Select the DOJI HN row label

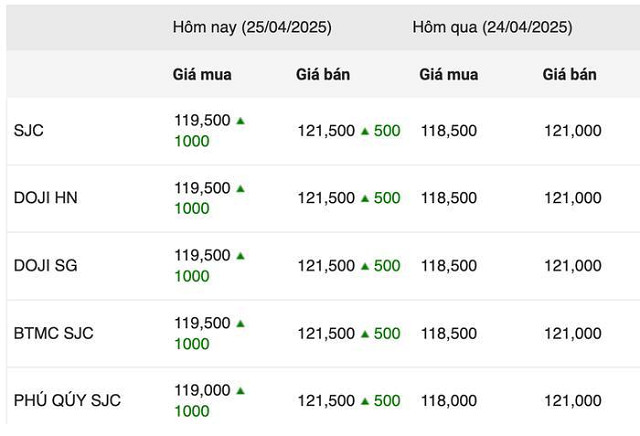pyautogui.click(x=46, y=198)
